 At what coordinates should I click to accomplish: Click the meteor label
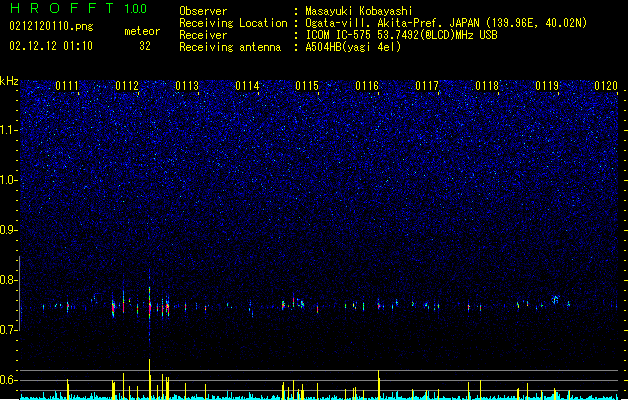coord(142,31)
